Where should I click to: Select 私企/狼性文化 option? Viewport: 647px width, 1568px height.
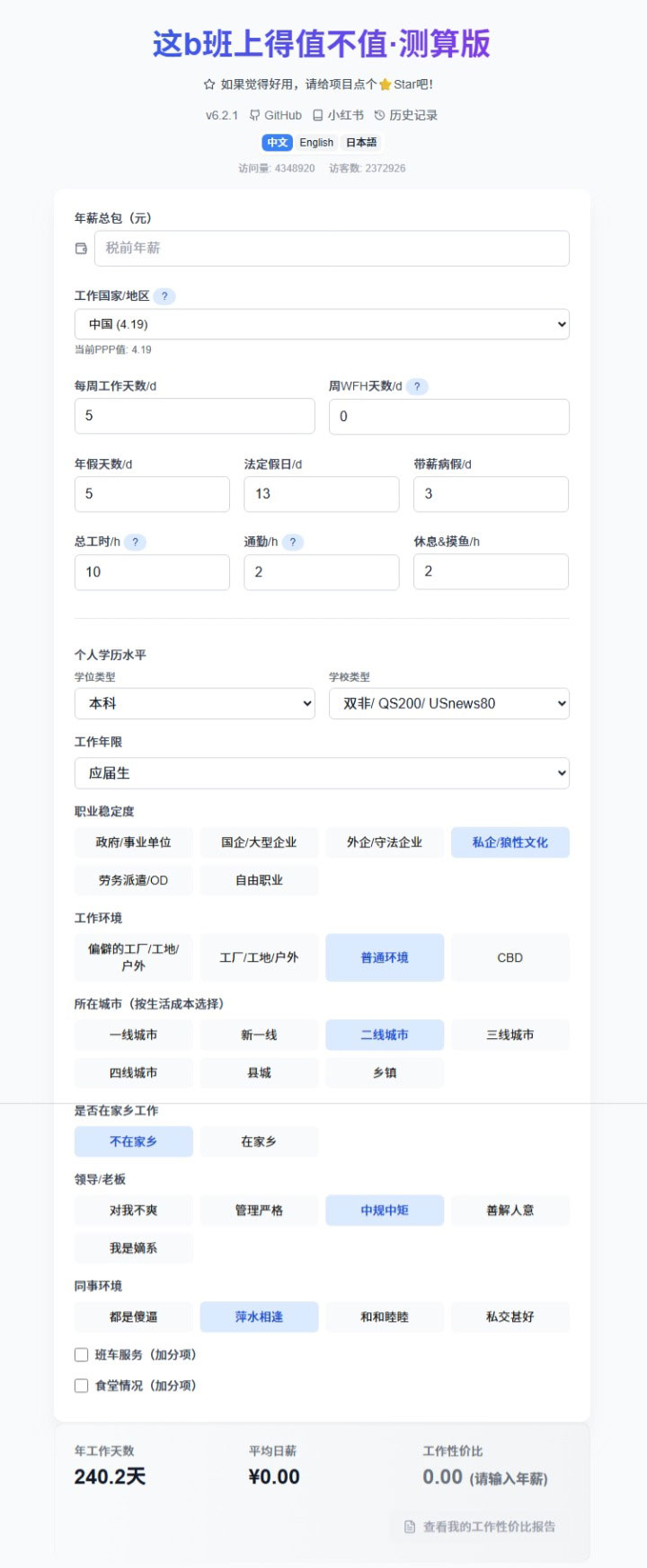[x=510, y=842]
